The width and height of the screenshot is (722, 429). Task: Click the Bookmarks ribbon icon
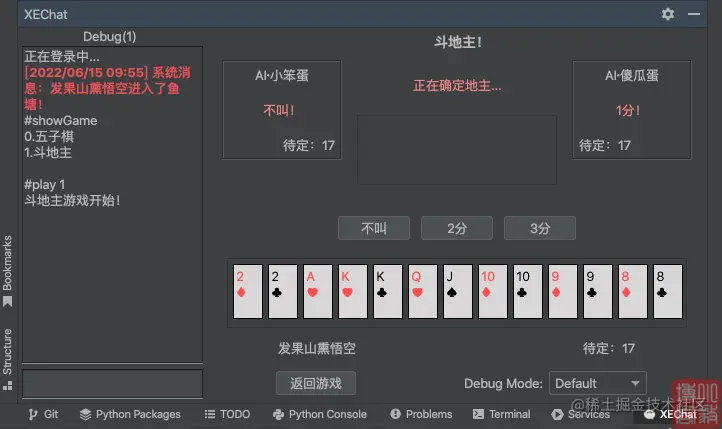tap(7, 302)
